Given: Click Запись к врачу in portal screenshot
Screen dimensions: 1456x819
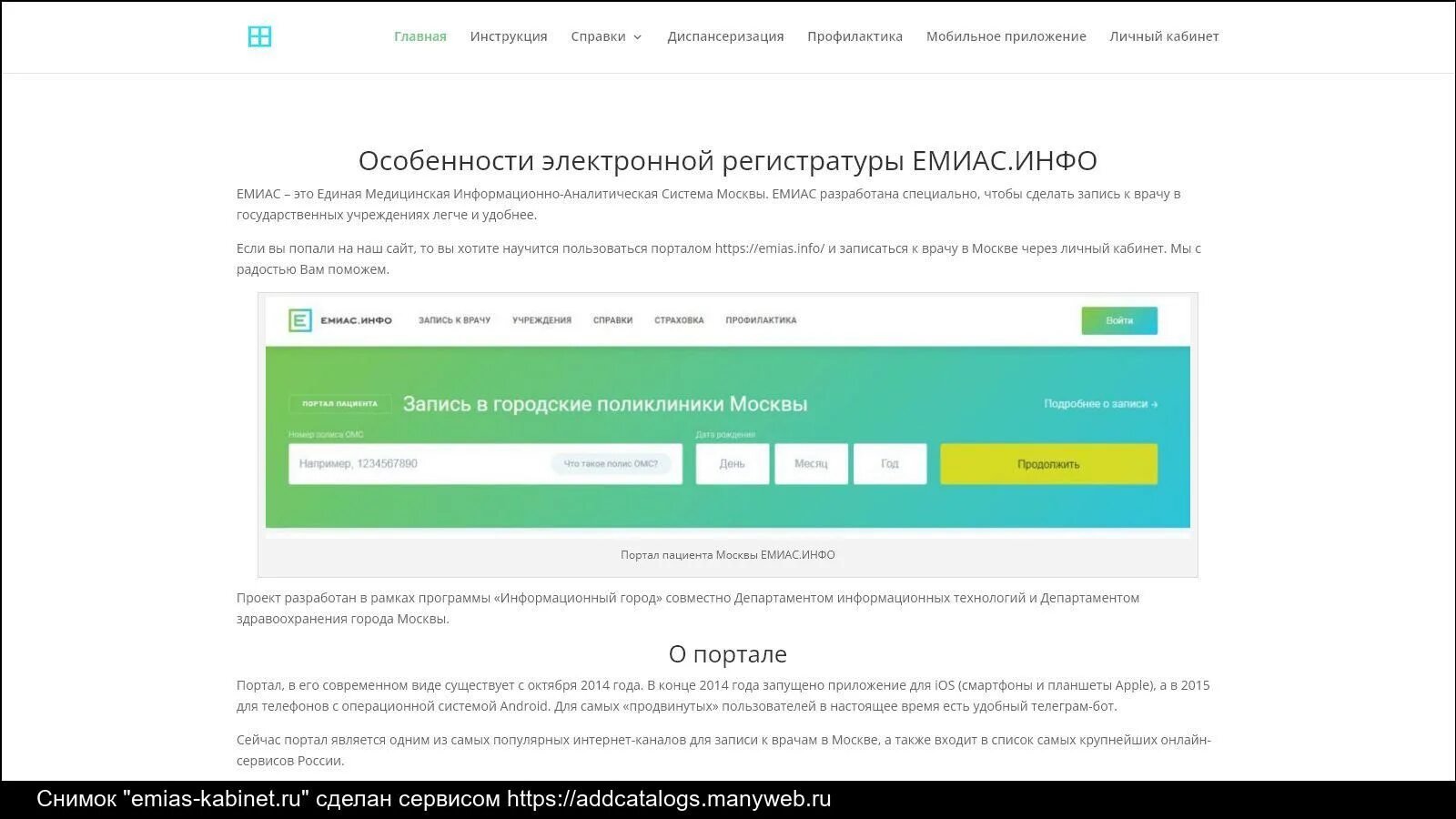Looking at the screenshot, I should (x=454, y=320).
